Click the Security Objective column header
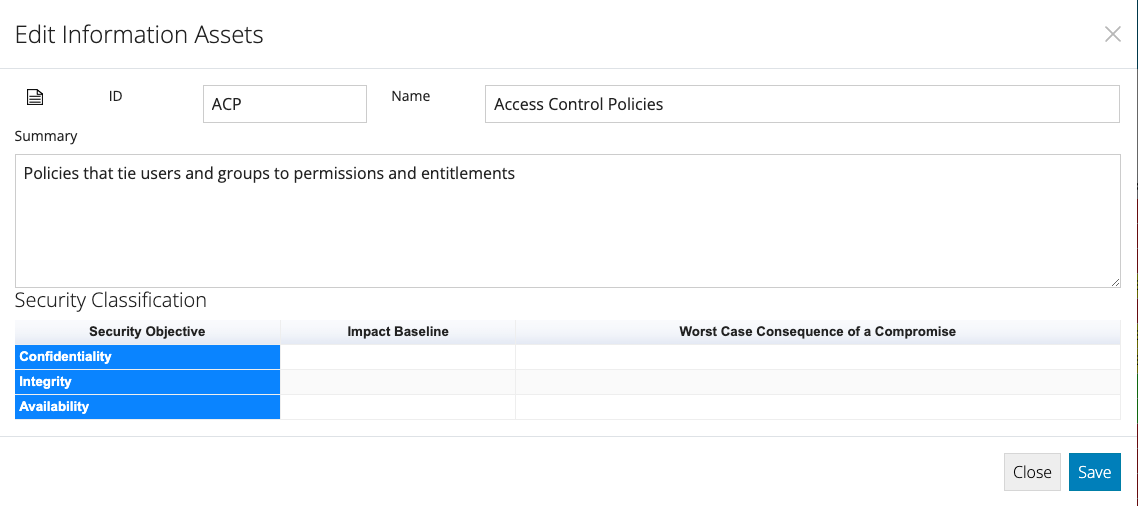Screen dimensions: 1138x506 tap(147, 332)
